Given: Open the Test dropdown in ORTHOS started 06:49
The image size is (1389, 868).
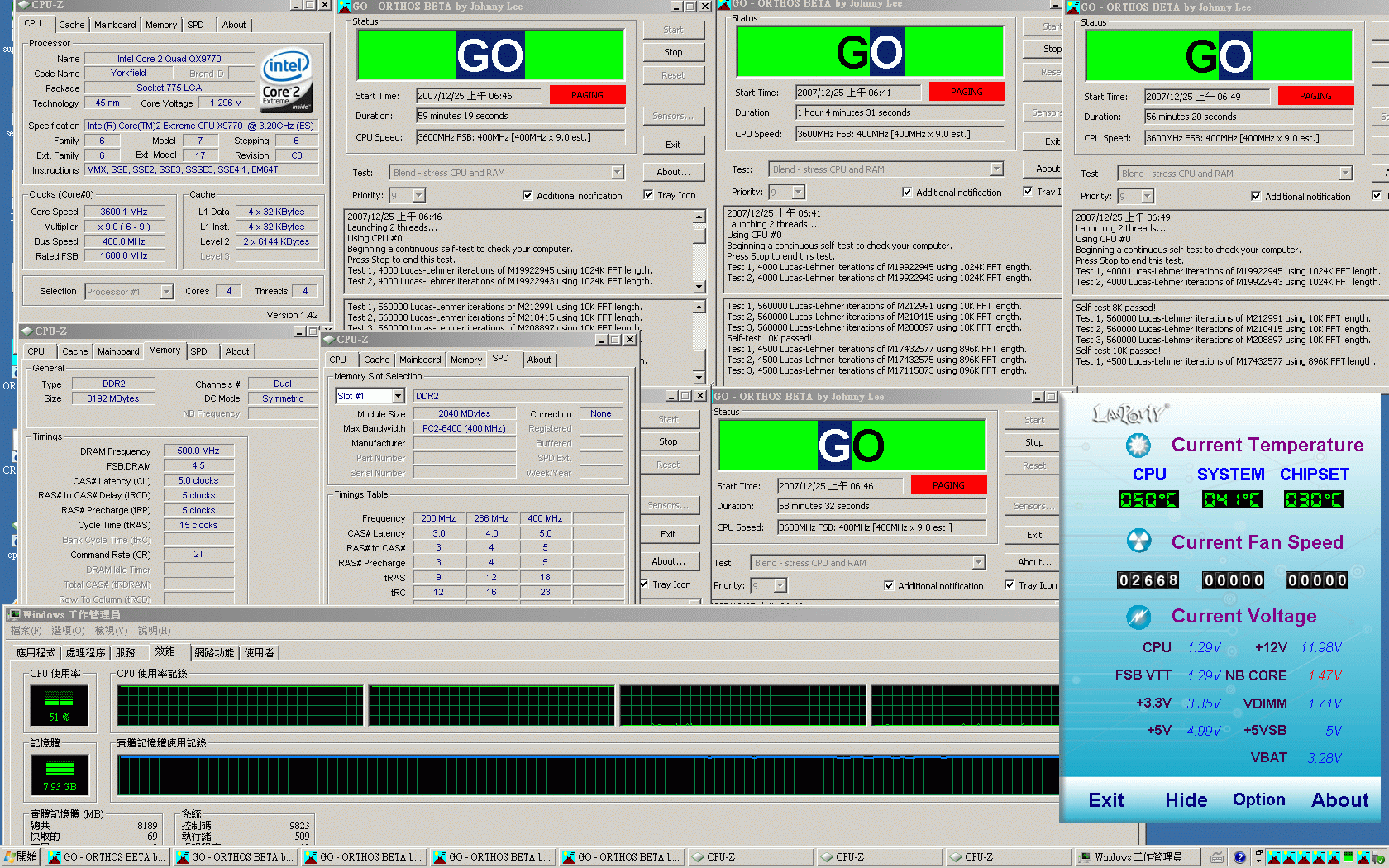Looking at the screenshot, I should [x=1345, y=173].
